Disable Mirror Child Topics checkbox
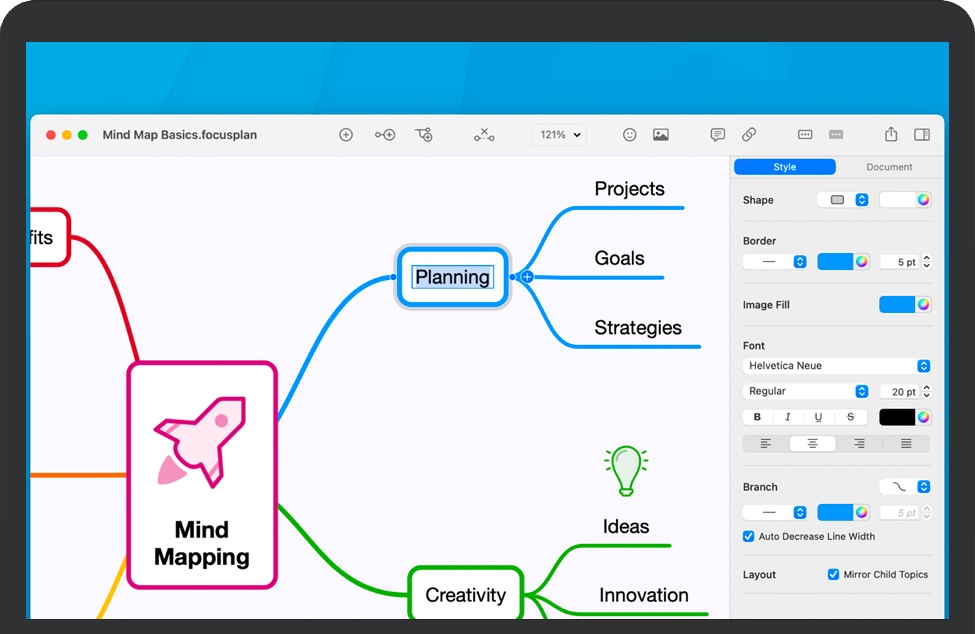Screen dimensions: 975x634 834,575
